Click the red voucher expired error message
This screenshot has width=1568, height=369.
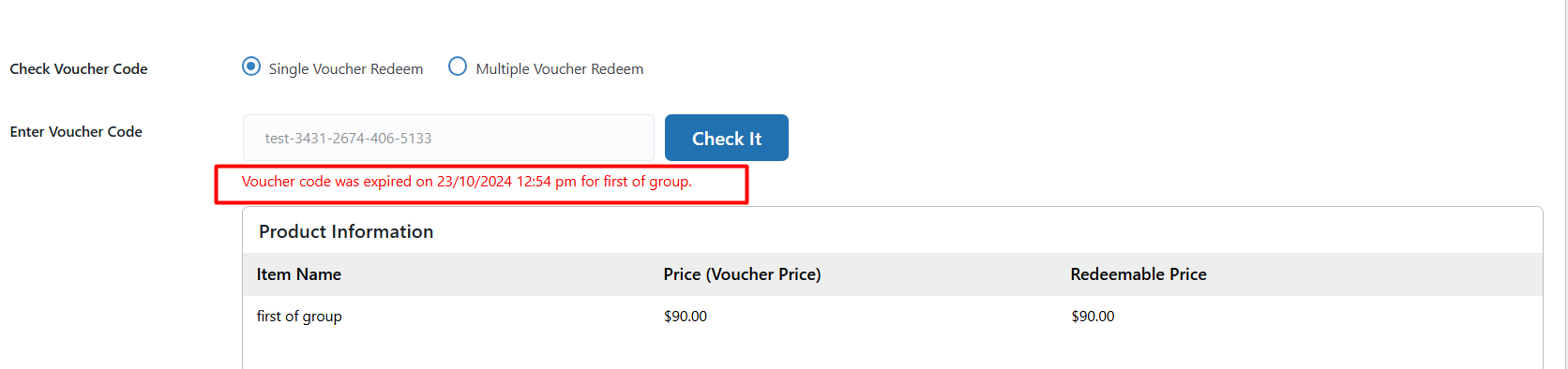[x=467, y=182]
